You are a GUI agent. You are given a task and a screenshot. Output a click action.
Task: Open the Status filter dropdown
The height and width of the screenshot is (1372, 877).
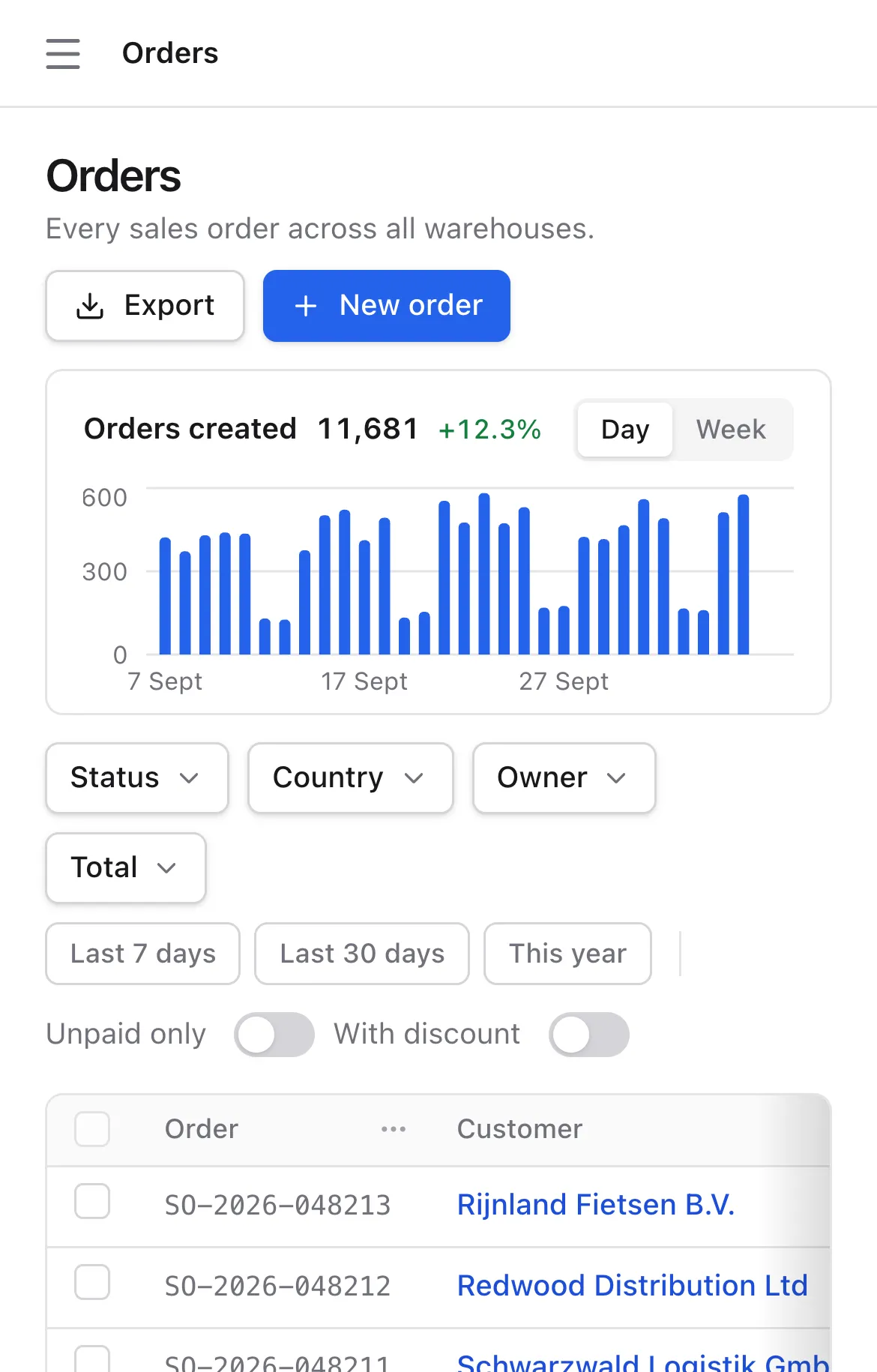137,778
